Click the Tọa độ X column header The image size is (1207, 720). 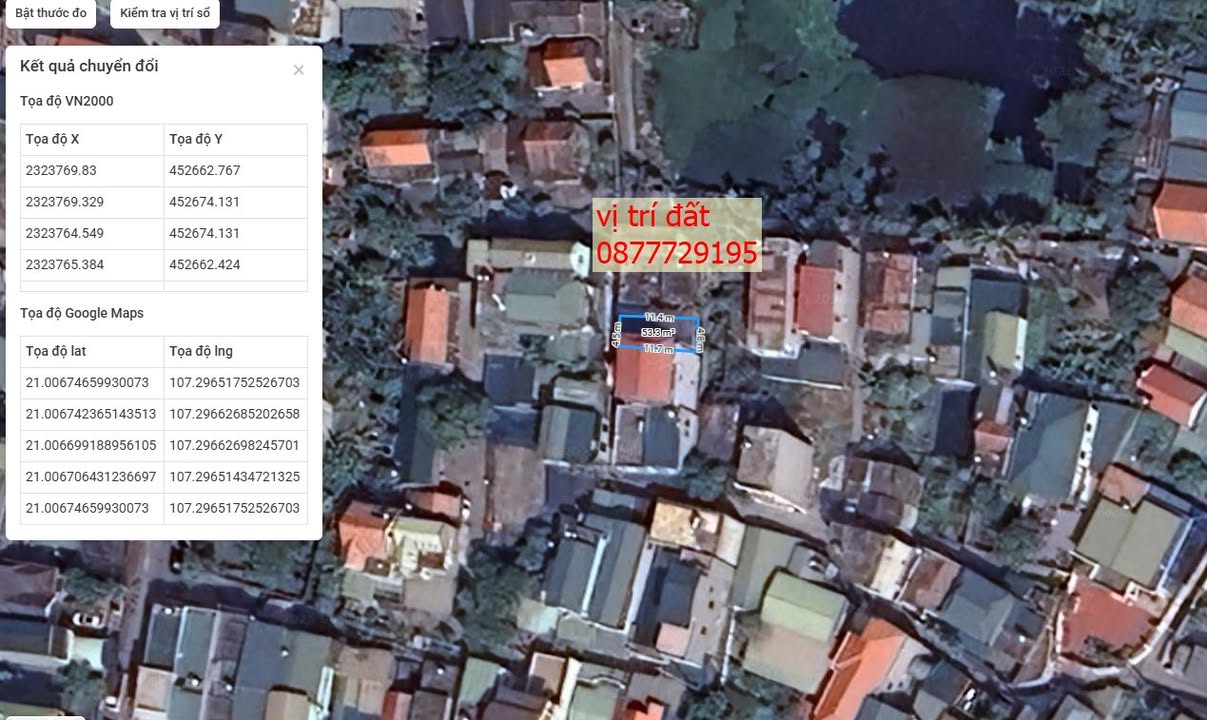pos(52,139)
